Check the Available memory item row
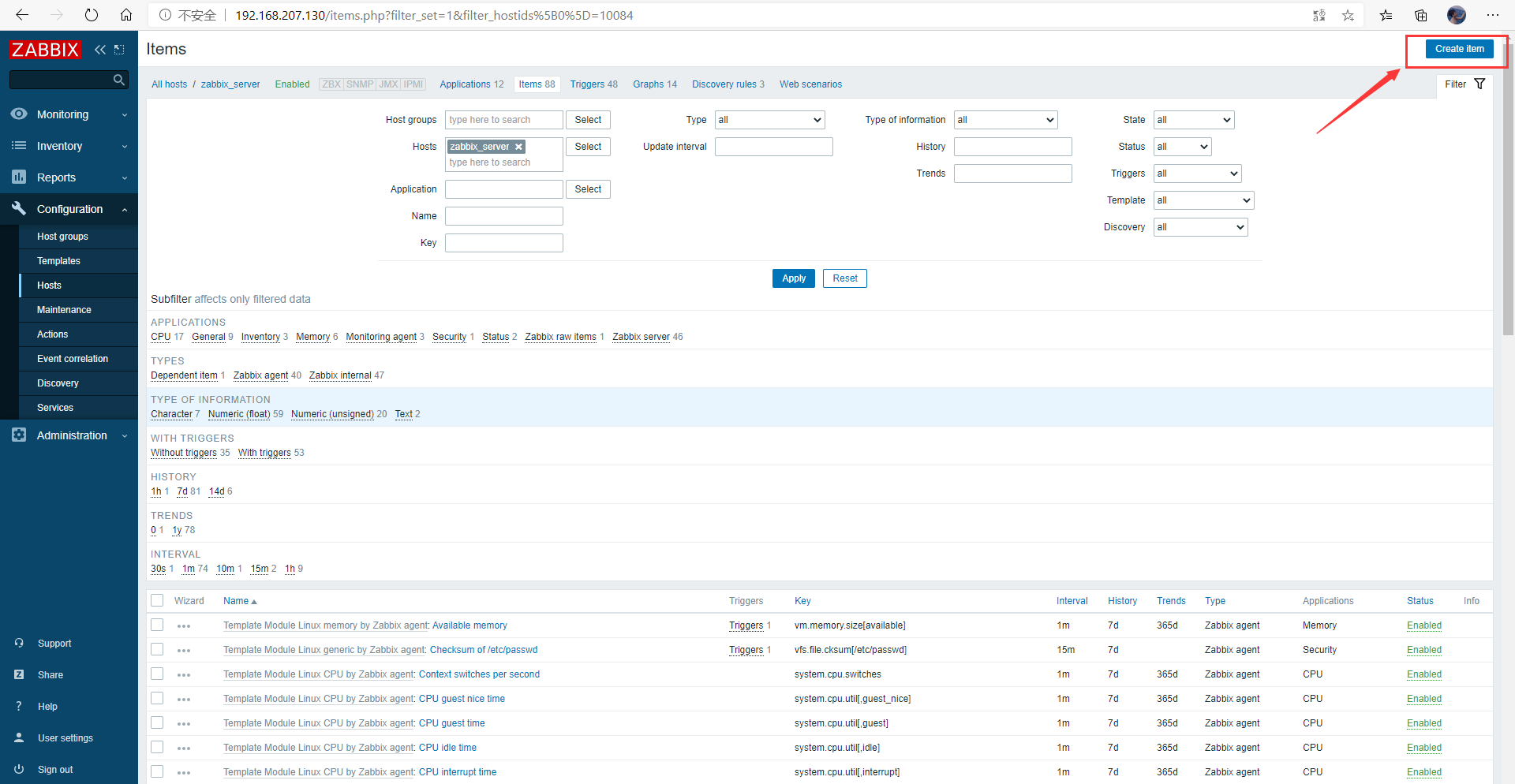 (x=157, y=625)
